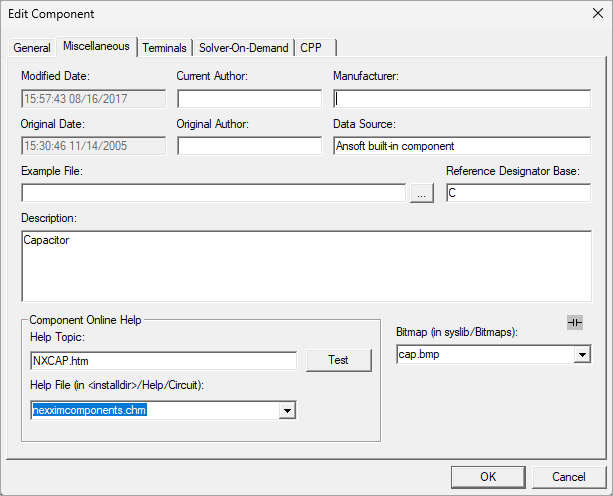Click inside the Description text area

tap(306, 266)
